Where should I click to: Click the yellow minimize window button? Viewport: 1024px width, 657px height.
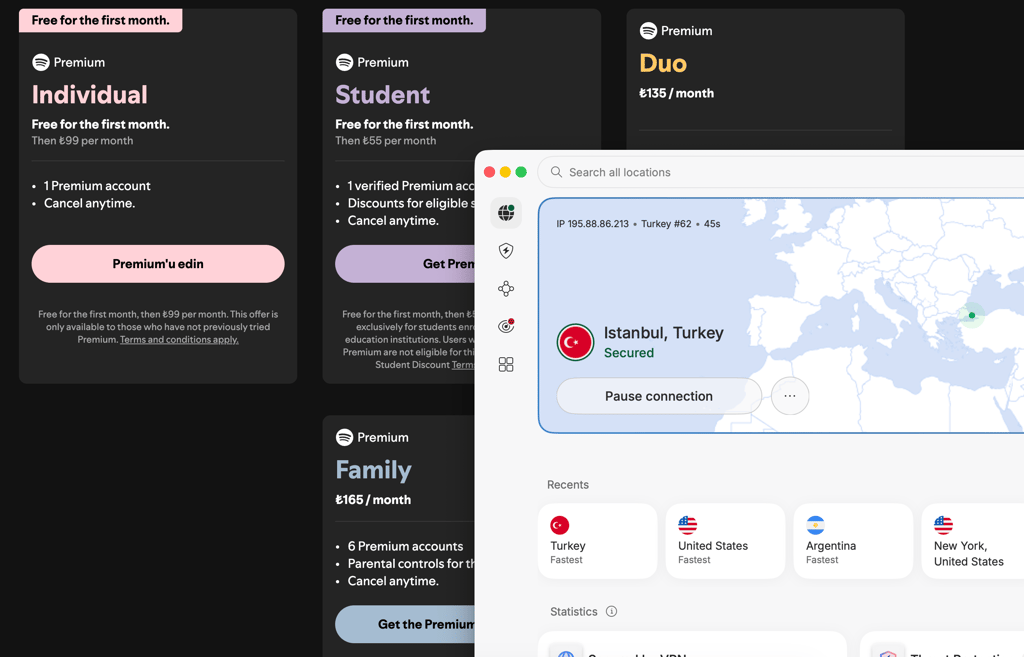(x=505, y=172)
